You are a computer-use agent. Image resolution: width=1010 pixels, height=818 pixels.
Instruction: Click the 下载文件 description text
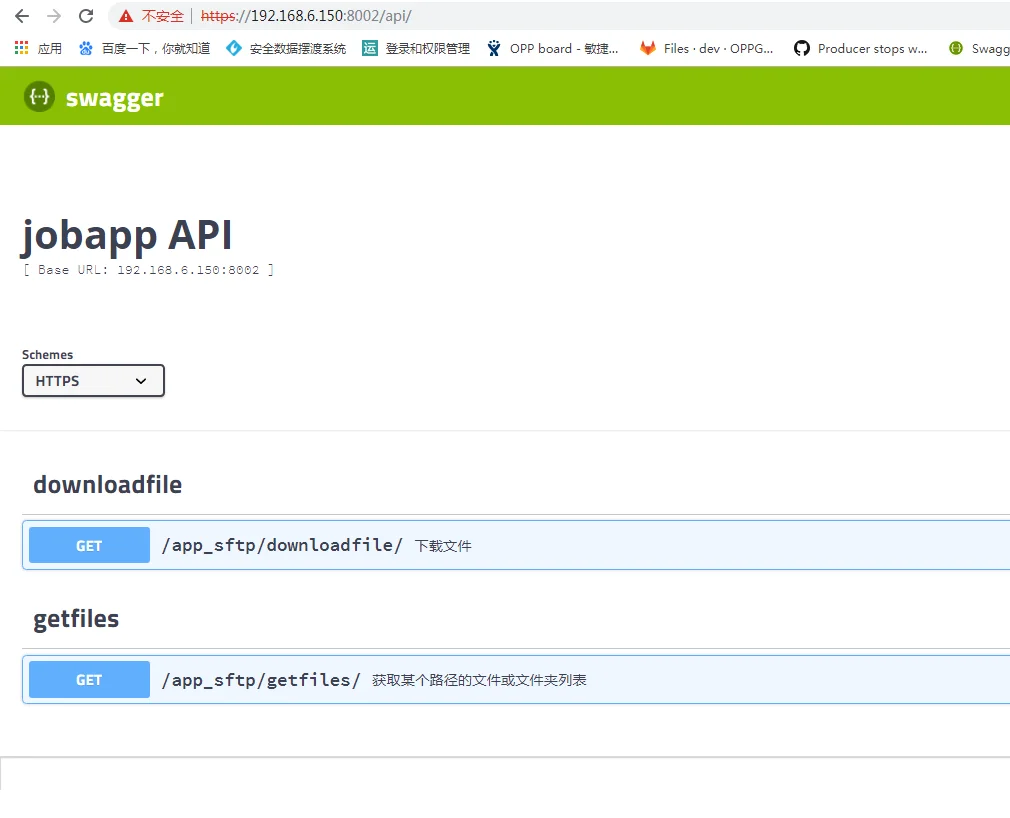coord(443,546)
